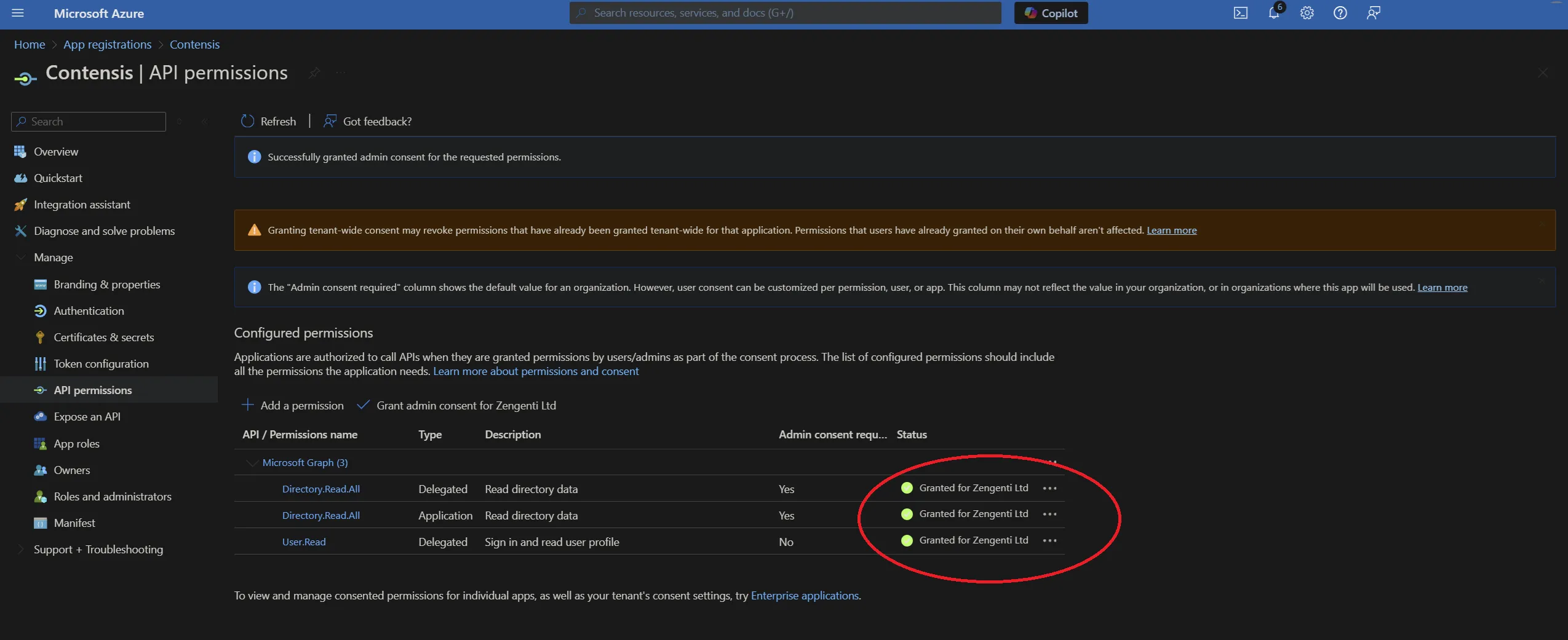Open Cloud Shell from the top bar

1240,13
